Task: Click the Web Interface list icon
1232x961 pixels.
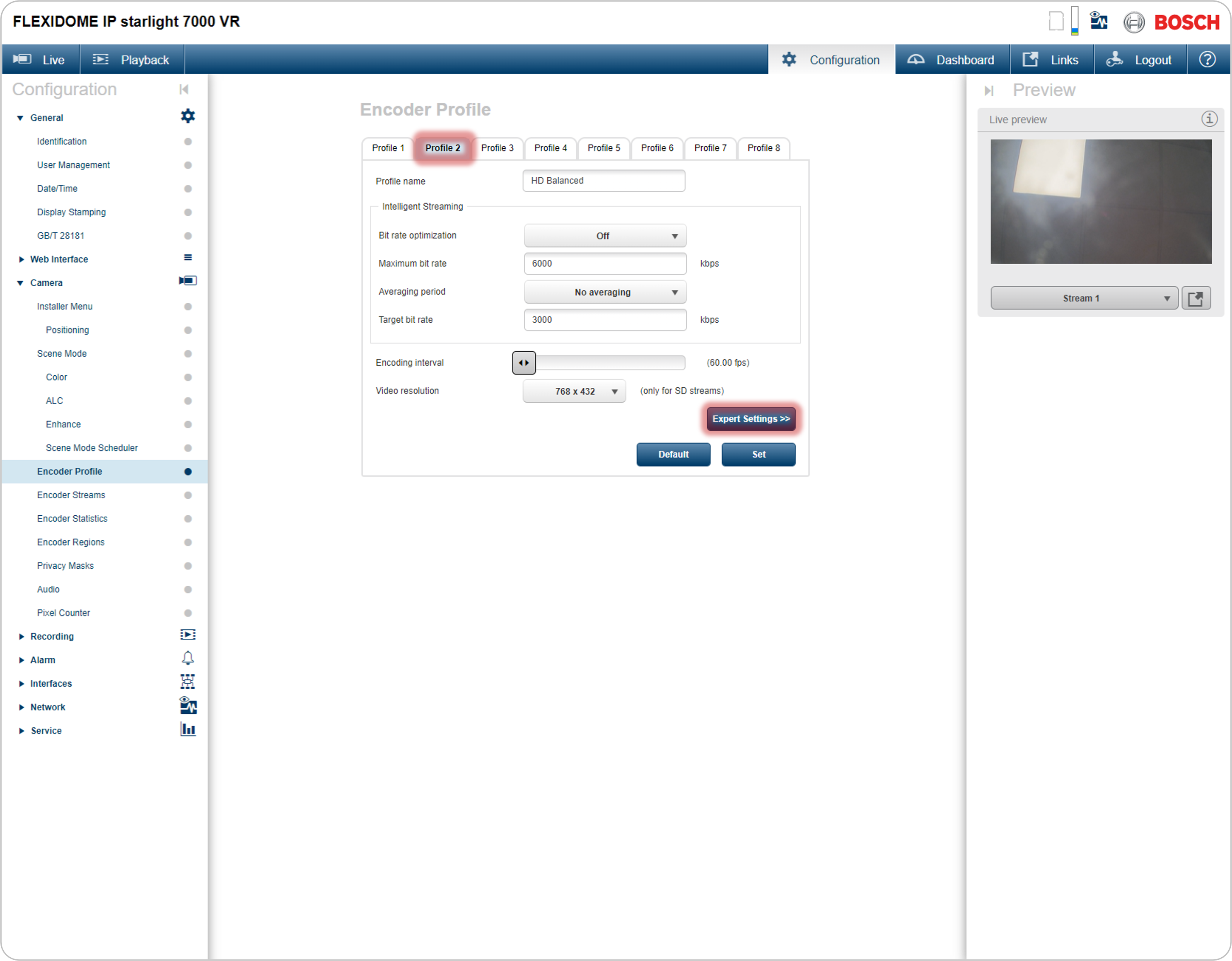Action: [188, 258]
